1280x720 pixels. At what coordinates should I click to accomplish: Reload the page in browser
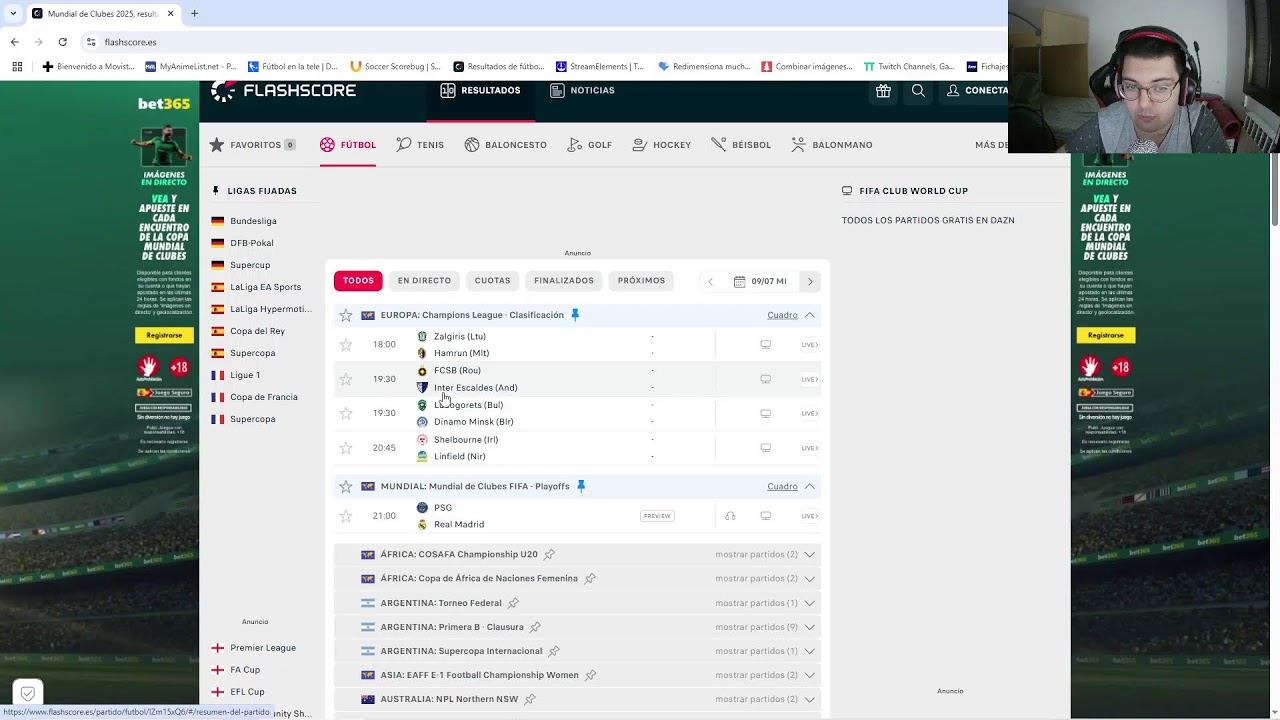(x=62, y=42)
